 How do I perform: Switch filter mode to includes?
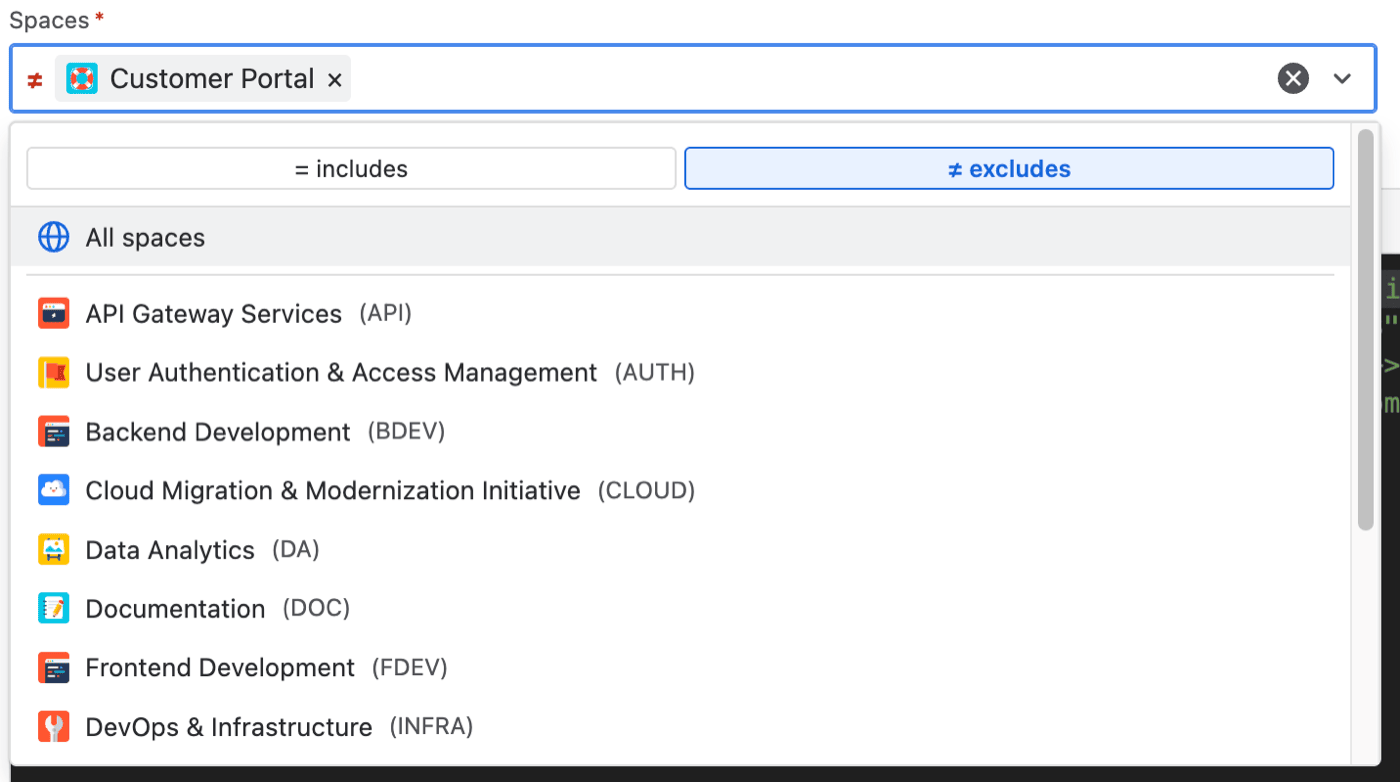pos(351,169)
